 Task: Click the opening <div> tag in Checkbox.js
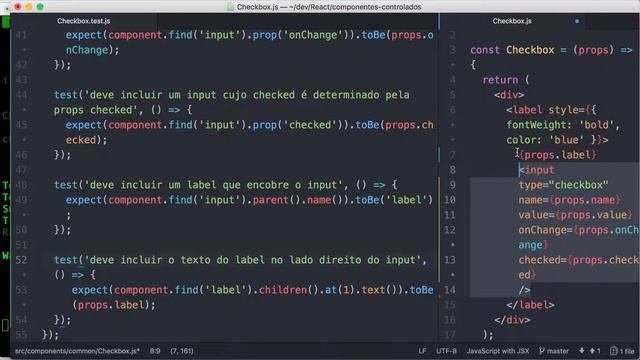coord(509,95)
